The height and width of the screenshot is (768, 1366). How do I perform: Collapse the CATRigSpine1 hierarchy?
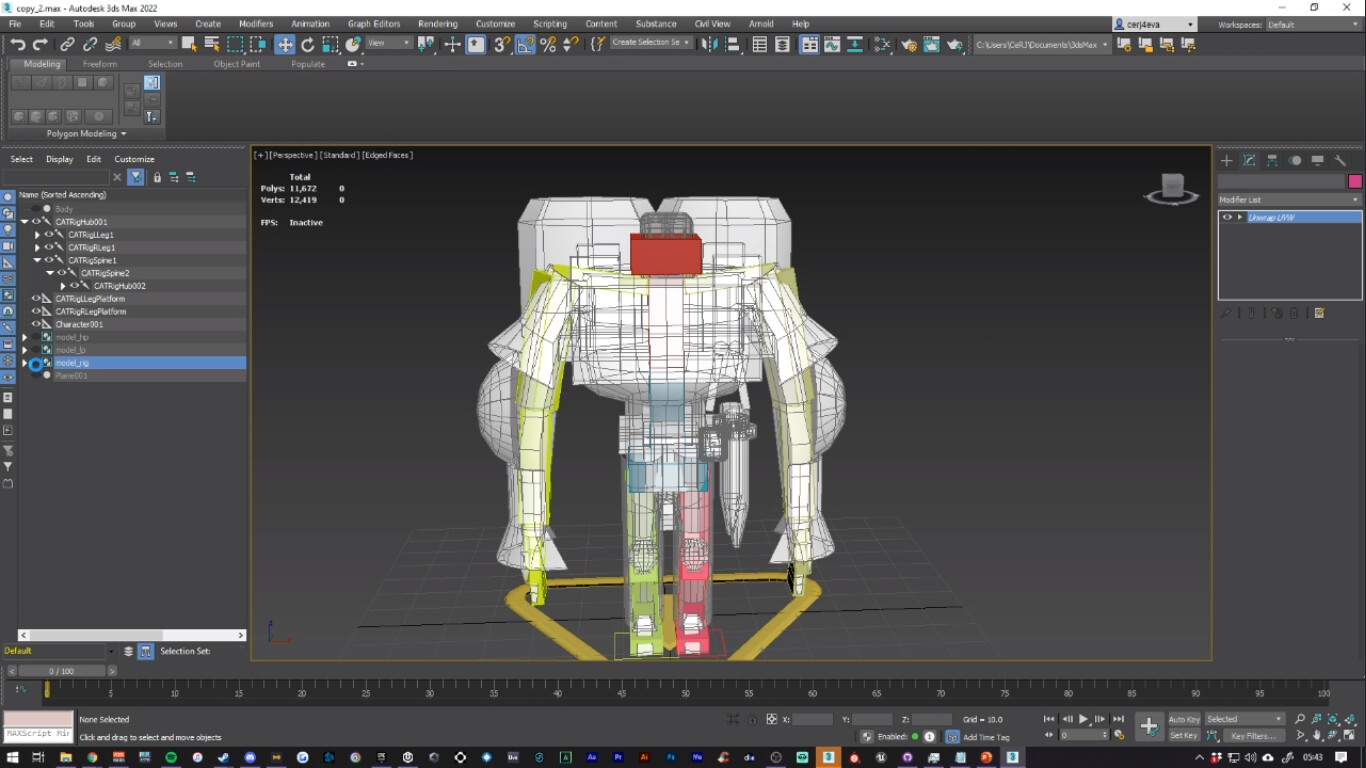click(37, 260)
